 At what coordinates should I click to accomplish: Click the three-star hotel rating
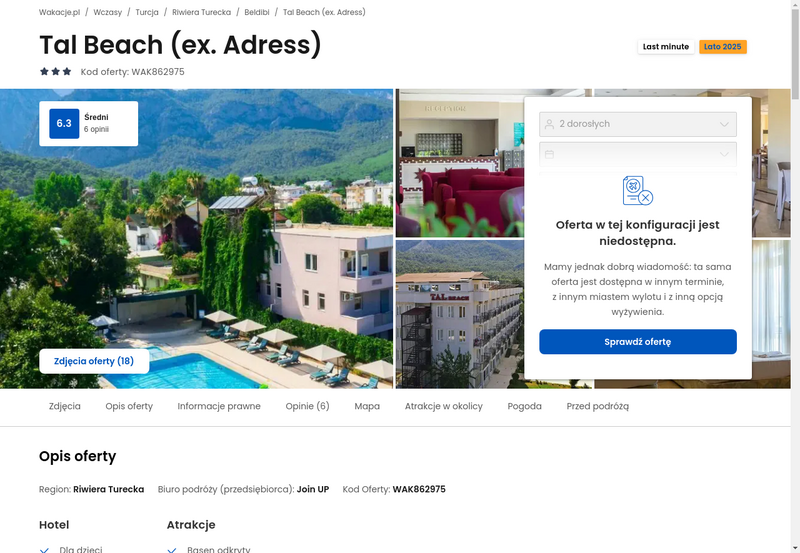[x=56, y=71]
